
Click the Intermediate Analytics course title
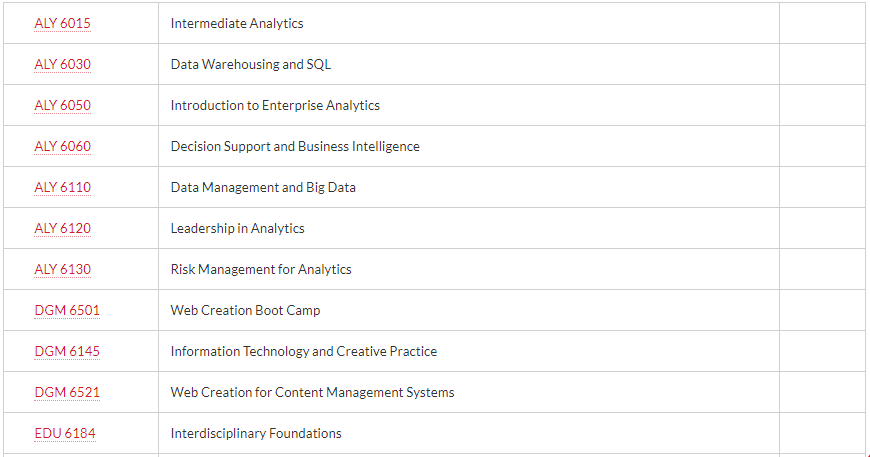tap(237, 23)
